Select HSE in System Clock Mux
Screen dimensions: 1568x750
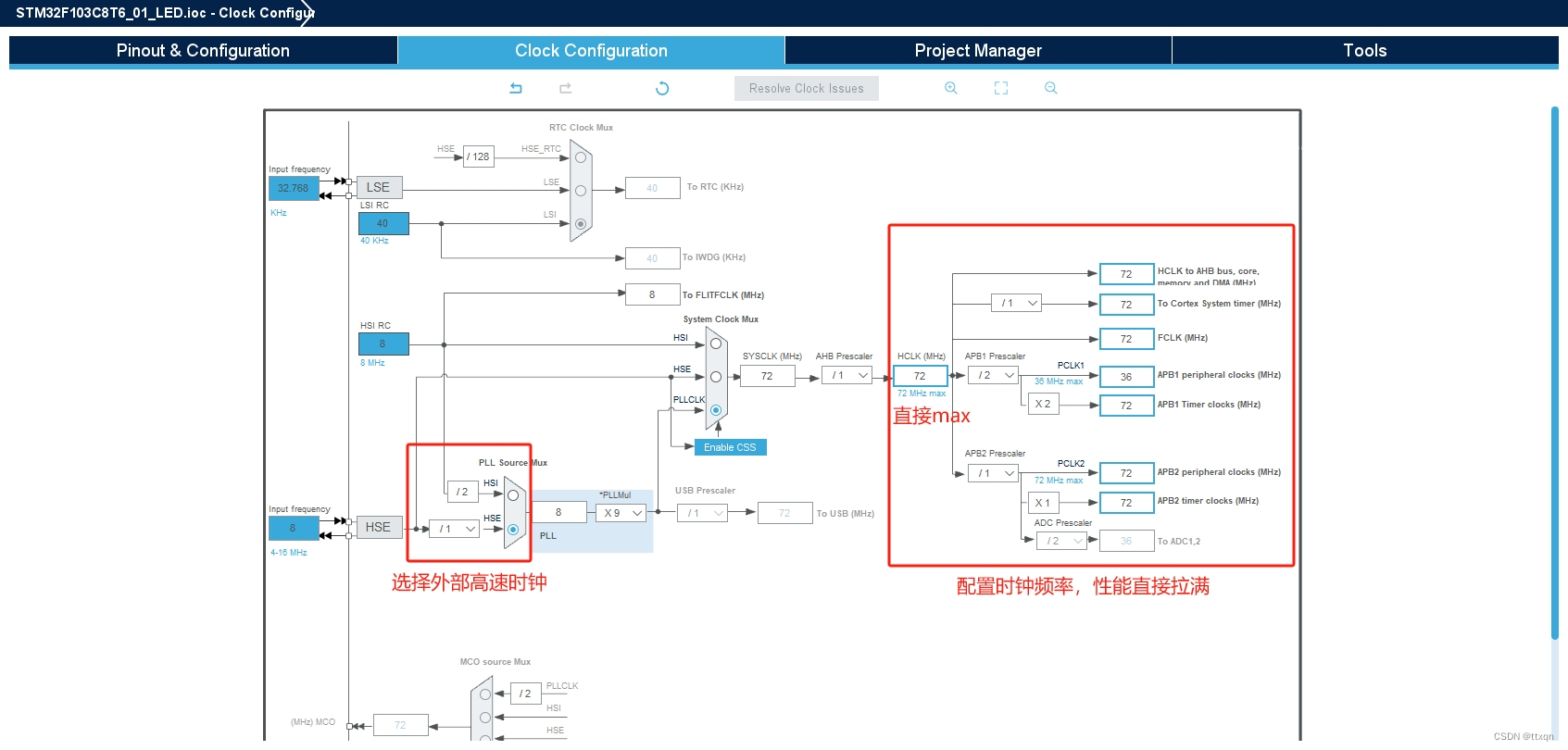pyautogui.click(x=716, y=377)
